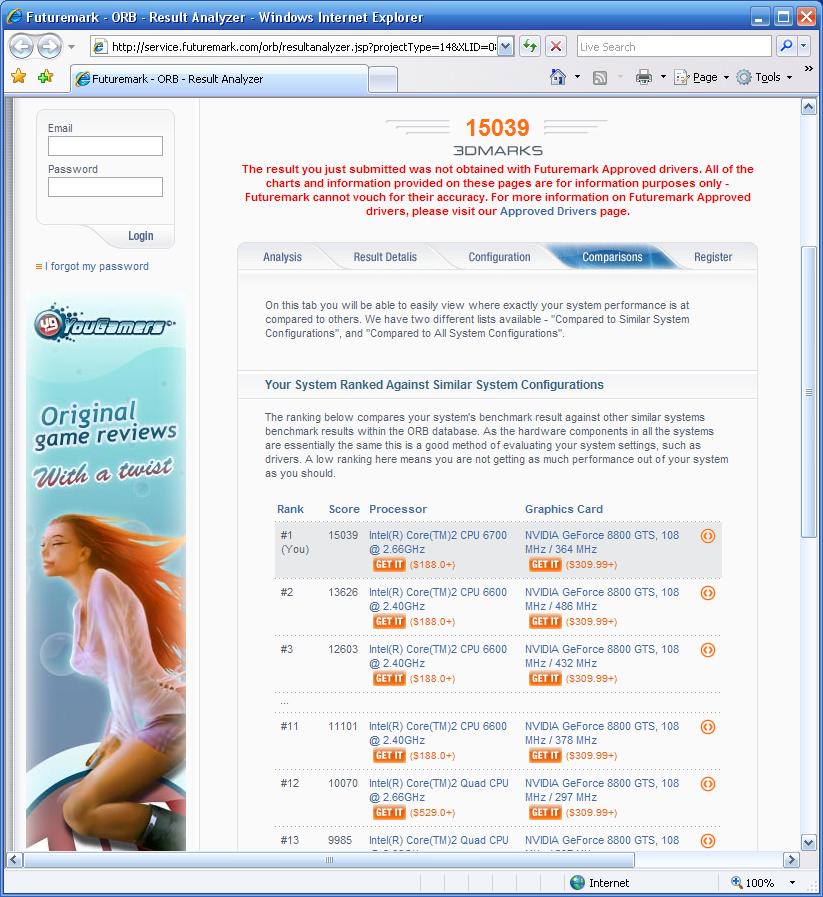
Task: Click processor GET IT button in rank #11
Action: 389,756
